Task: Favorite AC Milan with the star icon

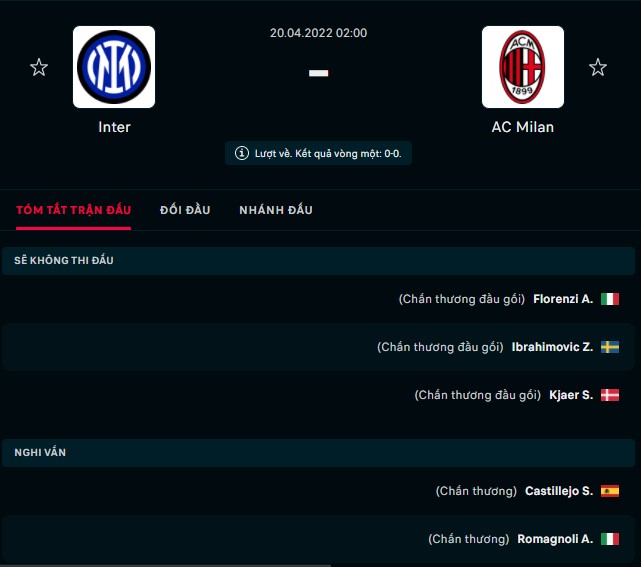Action: (x=598, y=67)
